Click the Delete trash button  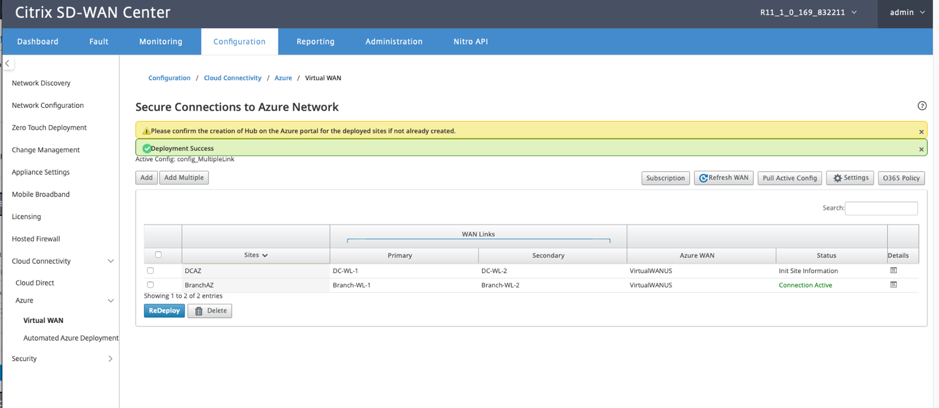point(209,311)
